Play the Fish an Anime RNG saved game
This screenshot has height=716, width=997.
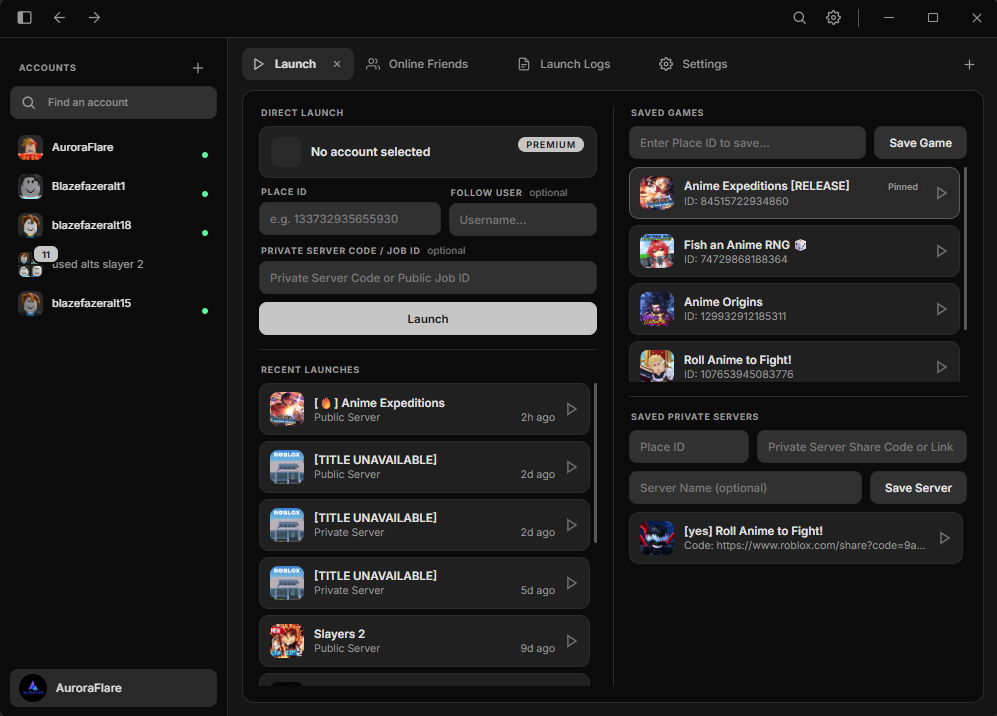coord(942,251)
